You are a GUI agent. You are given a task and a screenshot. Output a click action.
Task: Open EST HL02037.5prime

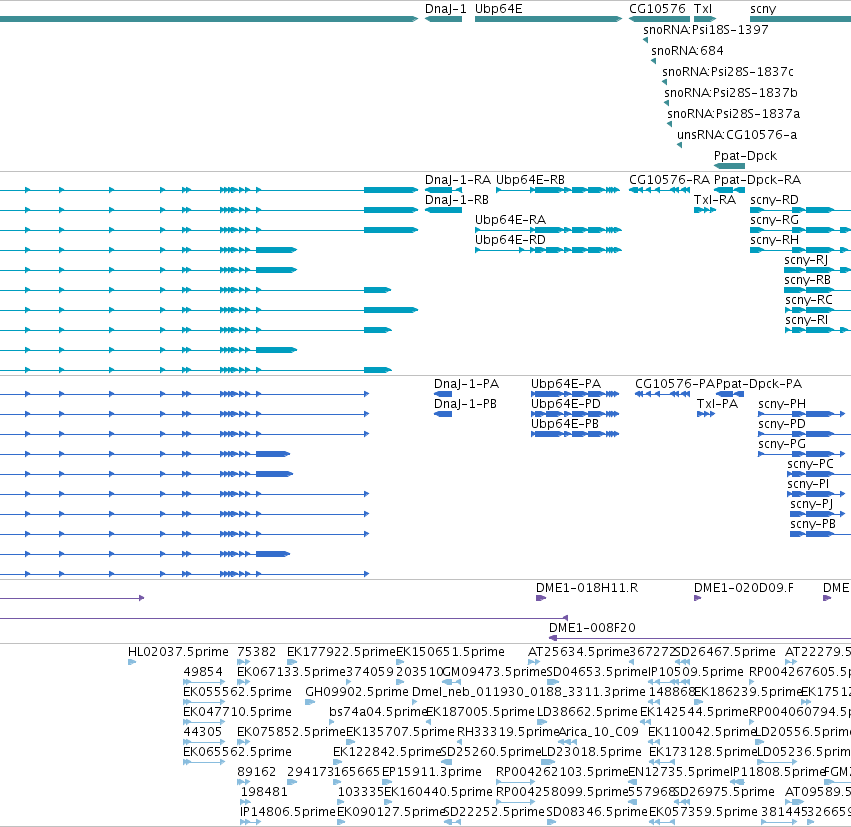132,662
